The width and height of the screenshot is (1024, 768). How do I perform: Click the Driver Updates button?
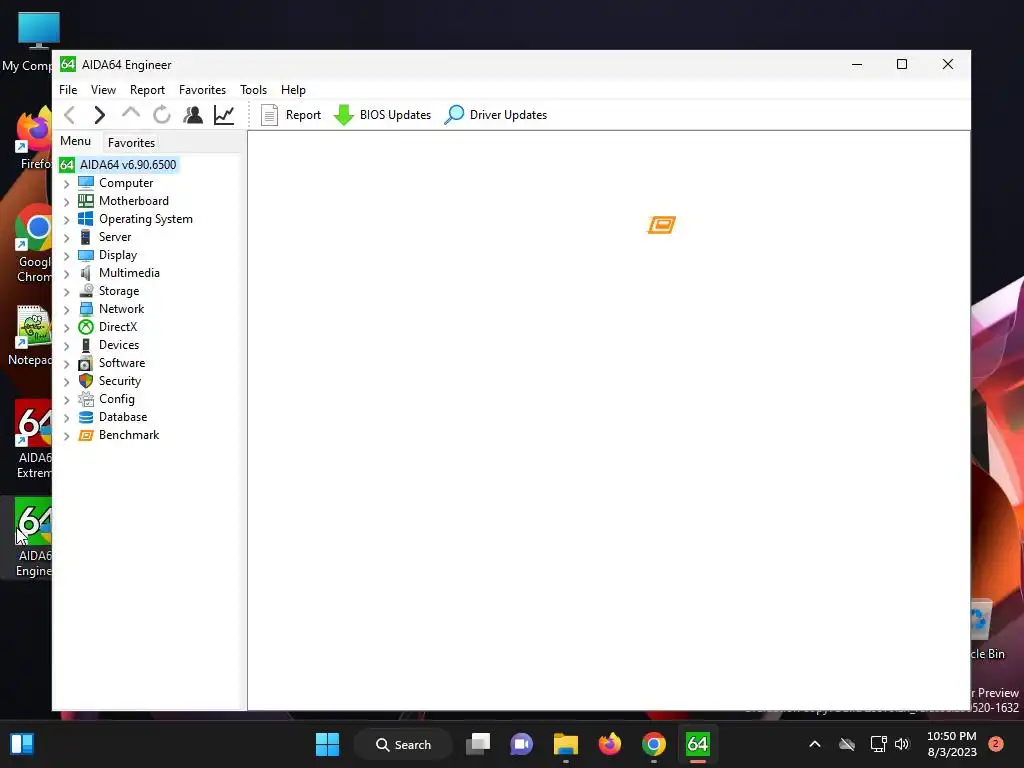[x=496, y=115]
